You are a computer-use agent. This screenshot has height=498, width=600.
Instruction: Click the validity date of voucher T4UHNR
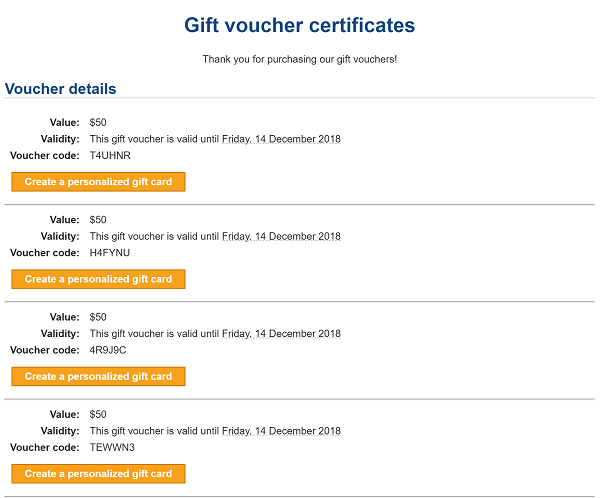point(281,139)
